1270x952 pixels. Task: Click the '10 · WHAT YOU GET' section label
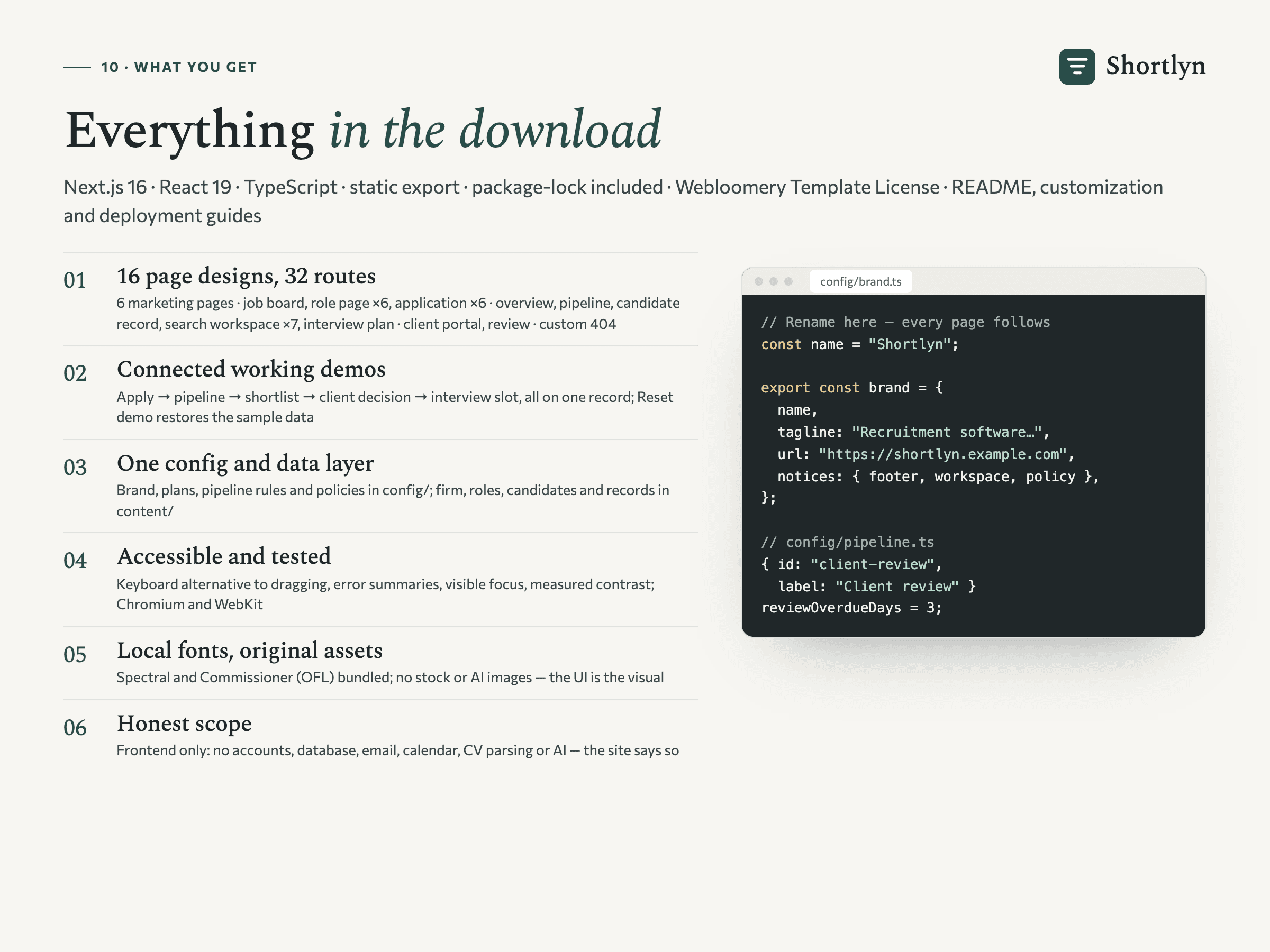point(178,67)
